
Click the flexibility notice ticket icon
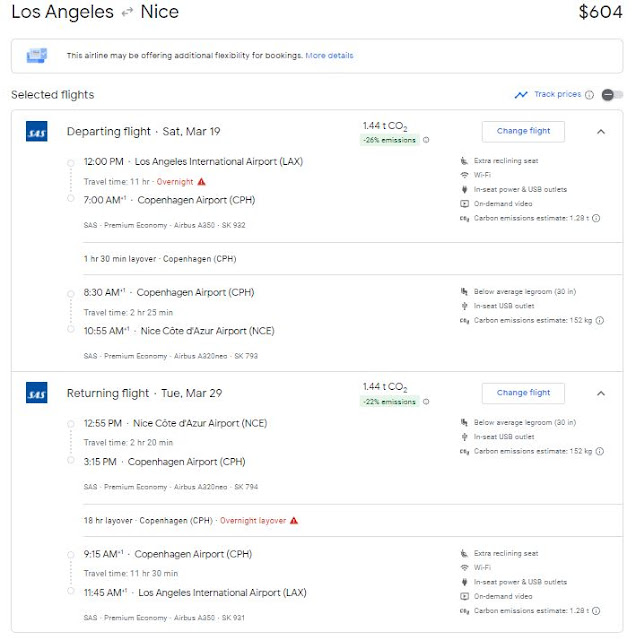click(38, 55)
